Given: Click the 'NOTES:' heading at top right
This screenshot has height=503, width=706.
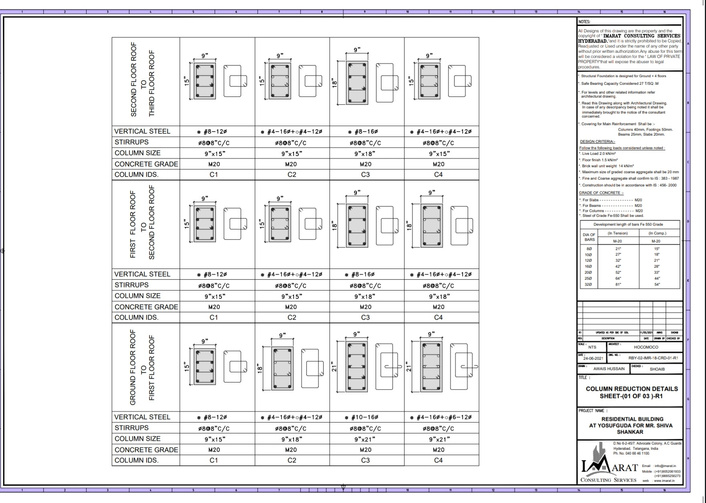Looking at the screenshot, I should 584,22.
